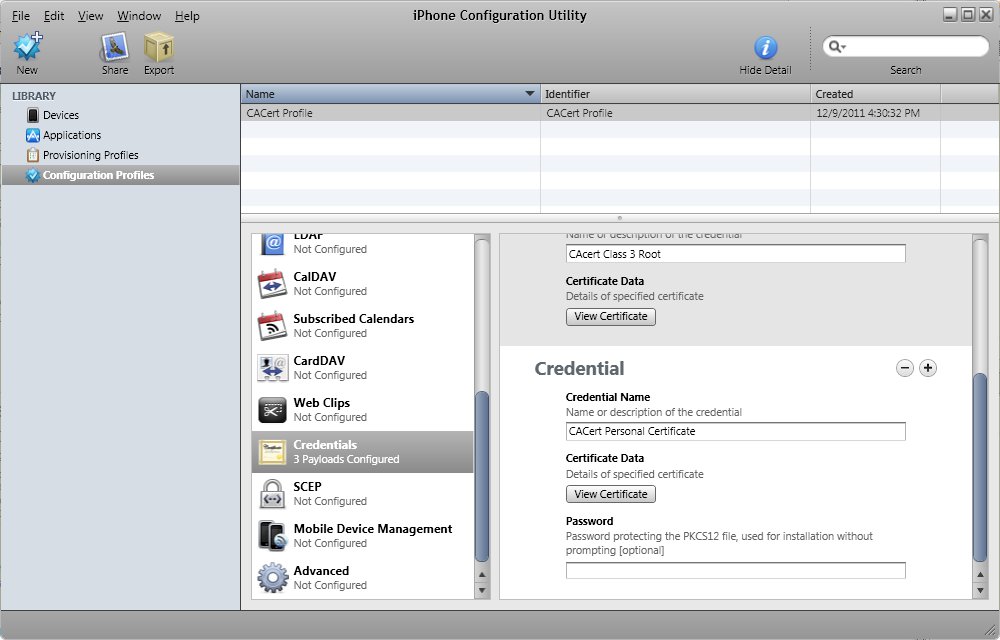Screen dimensions: 1000x640
Task: Open the File menu
Action: pyautogui.click(x=20, y=16)
